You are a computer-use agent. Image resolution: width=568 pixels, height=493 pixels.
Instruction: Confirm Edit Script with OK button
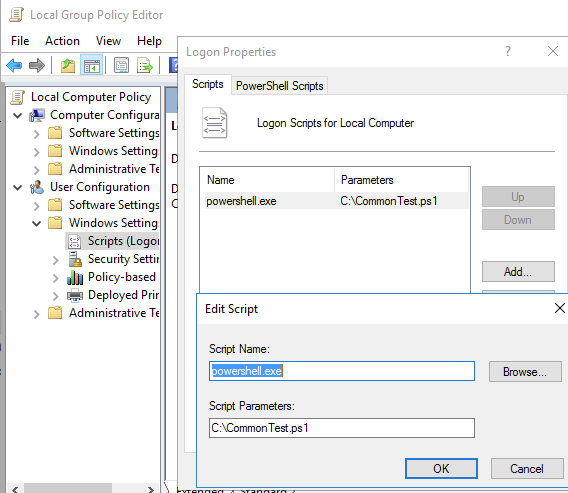point(441,468)
